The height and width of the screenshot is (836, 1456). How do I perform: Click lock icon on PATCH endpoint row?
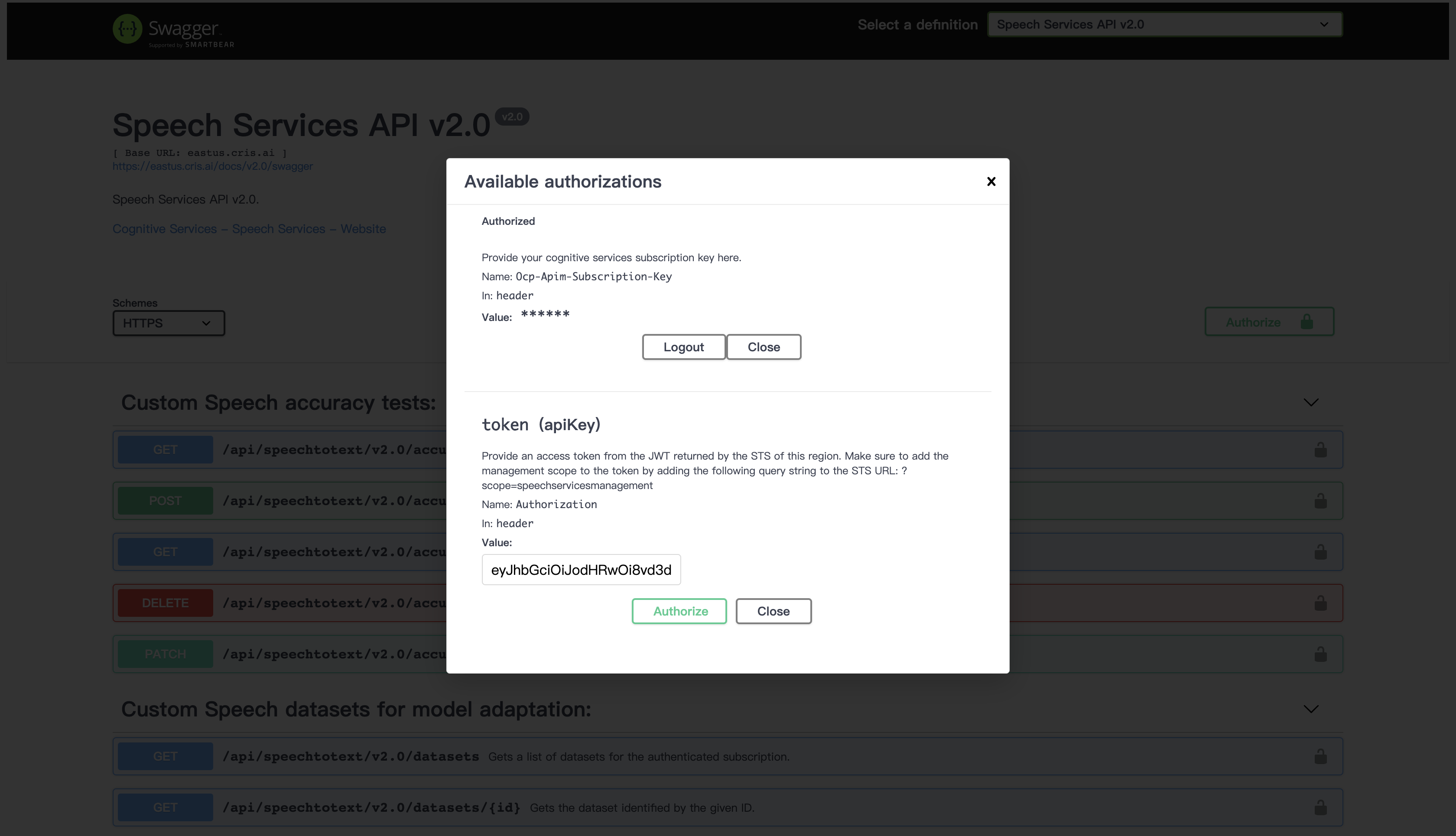pyautogui.click(x=1320, y=654)
